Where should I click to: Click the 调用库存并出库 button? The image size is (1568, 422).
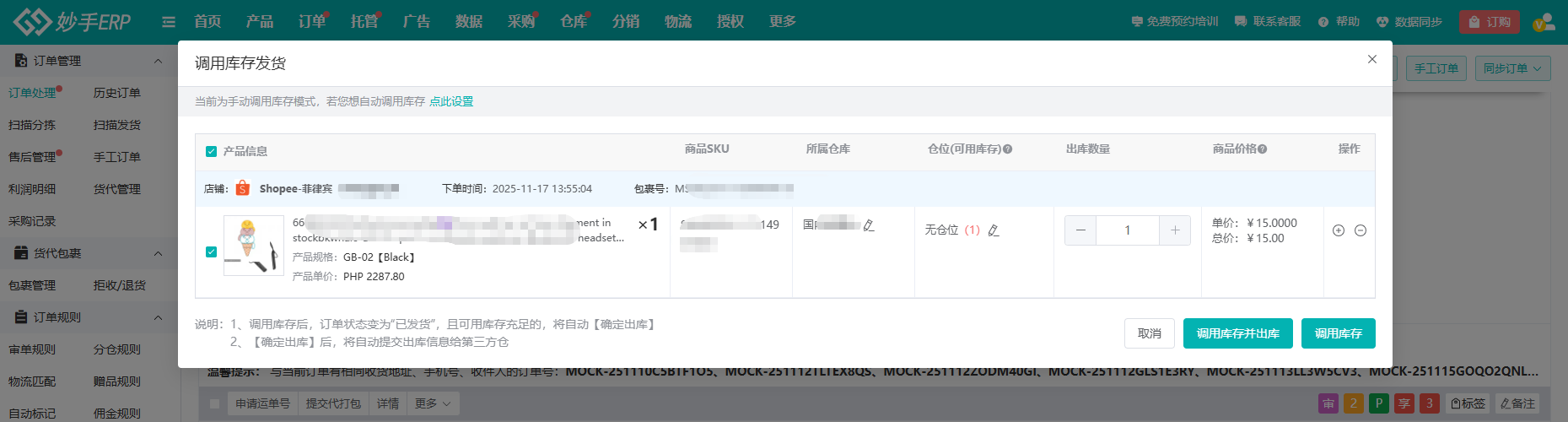click(x=1237, y=333)
